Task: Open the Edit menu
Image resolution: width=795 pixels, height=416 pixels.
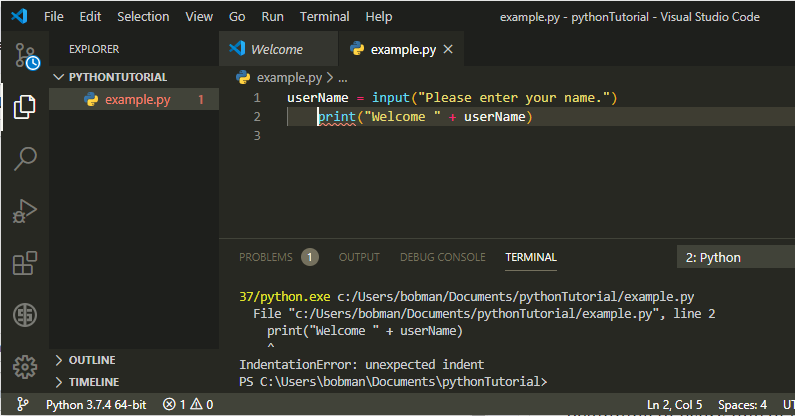Action: 90,17
